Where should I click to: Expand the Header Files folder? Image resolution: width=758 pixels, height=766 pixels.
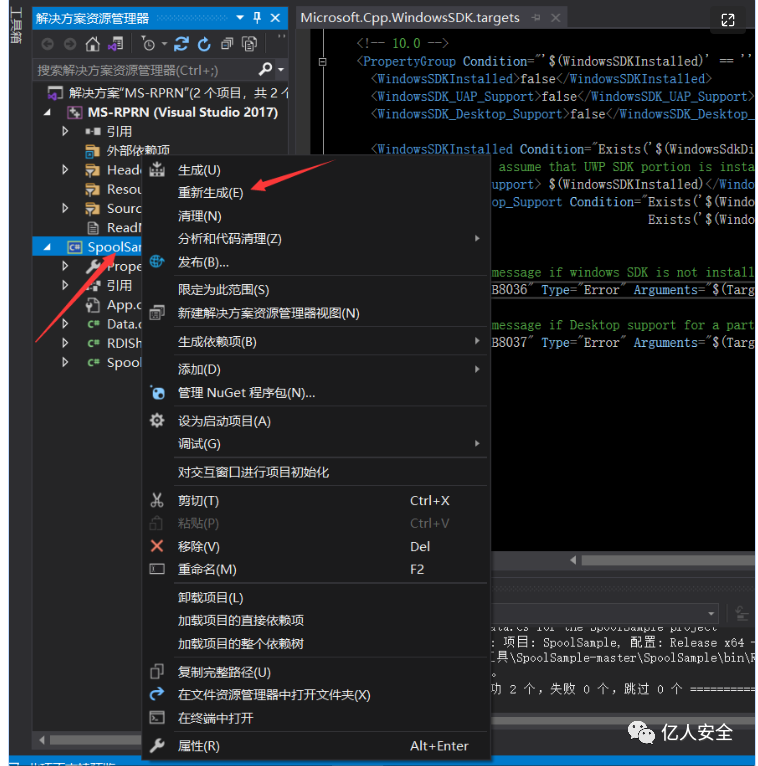65,170
